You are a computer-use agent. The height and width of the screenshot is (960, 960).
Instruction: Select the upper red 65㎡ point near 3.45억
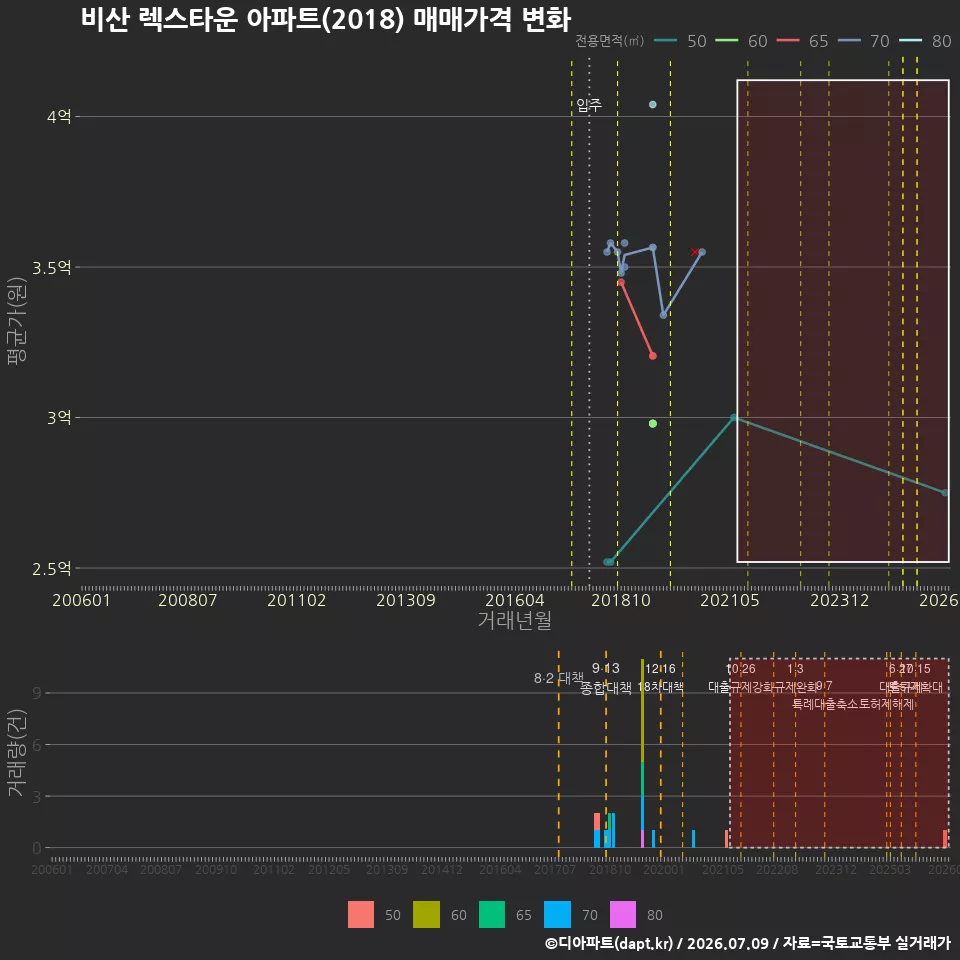[621, 282]
